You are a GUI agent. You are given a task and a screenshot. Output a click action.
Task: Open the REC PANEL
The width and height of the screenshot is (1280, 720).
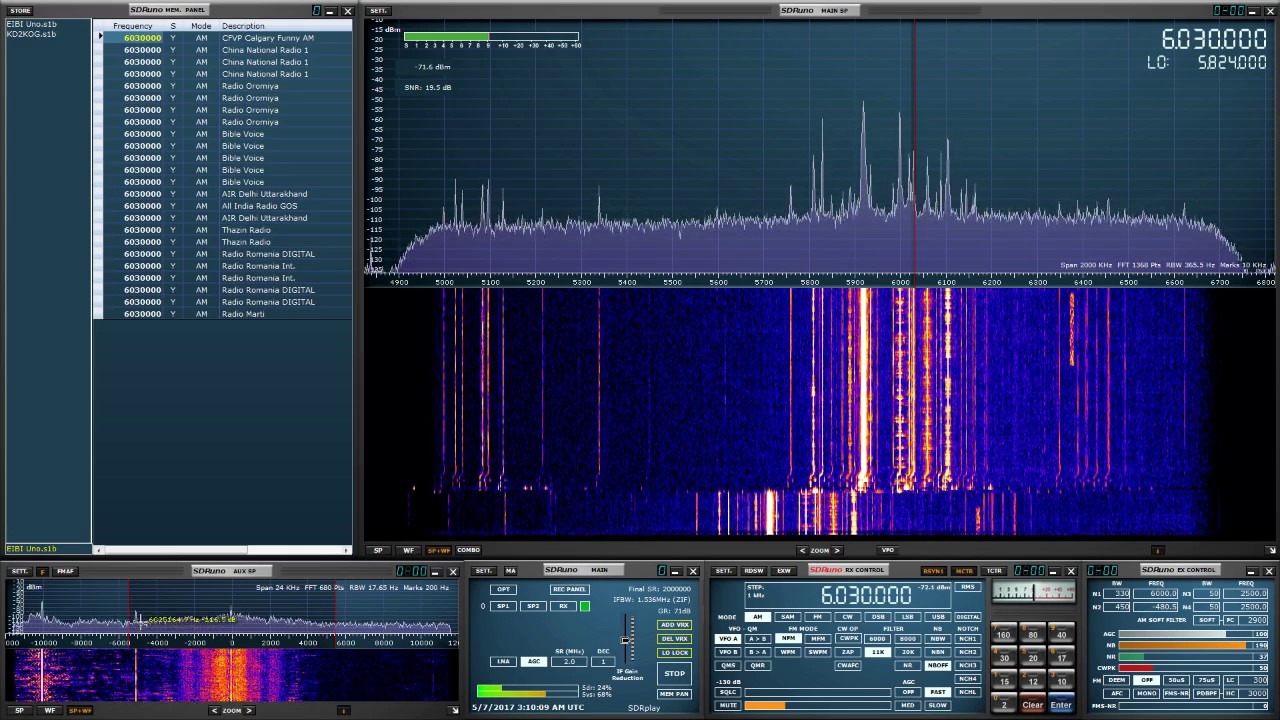(x=570, y=589)
